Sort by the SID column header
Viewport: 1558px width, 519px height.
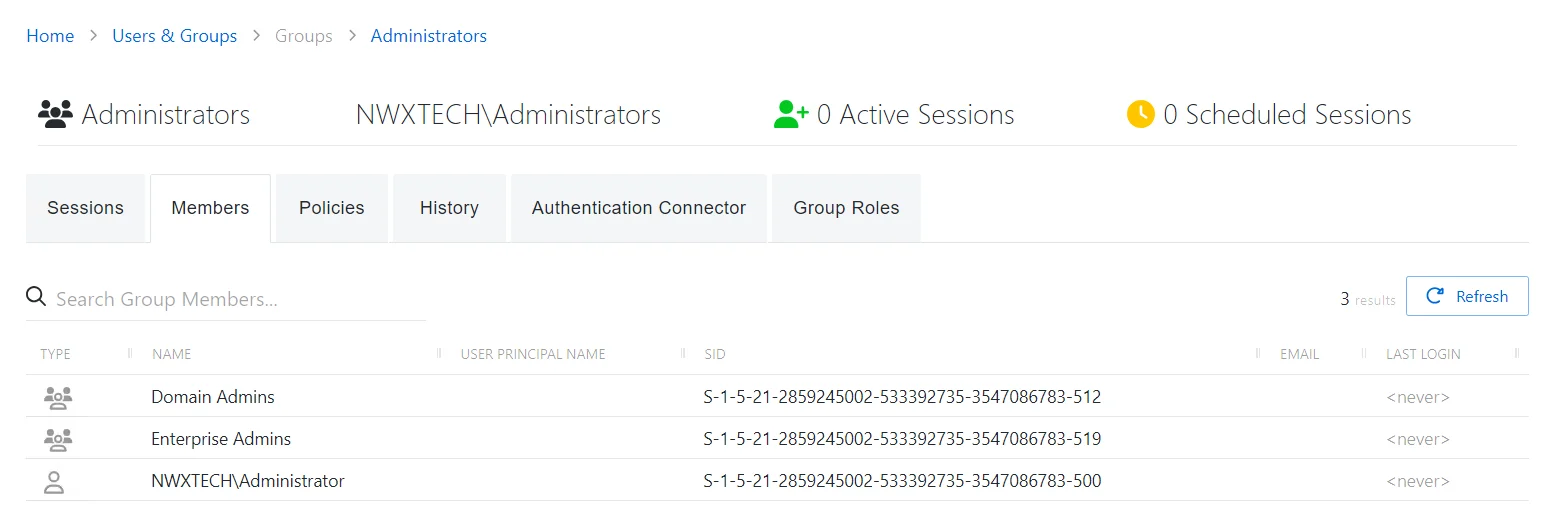click(x=715, y=354)
